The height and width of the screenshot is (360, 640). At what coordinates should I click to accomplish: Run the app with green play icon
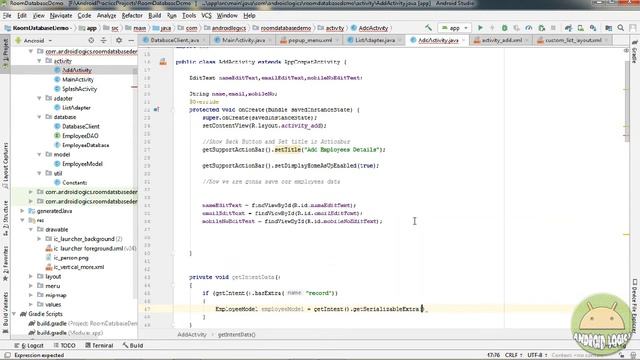tap(480, 28)
